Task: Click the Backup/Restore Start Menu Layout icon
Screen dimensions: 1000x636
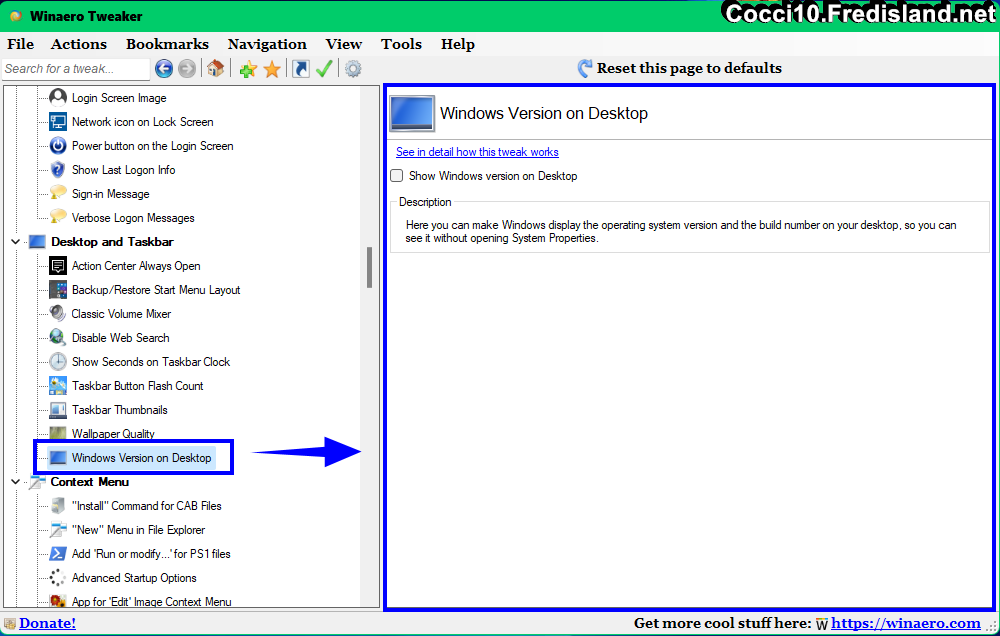Action: tap(58, 290)
